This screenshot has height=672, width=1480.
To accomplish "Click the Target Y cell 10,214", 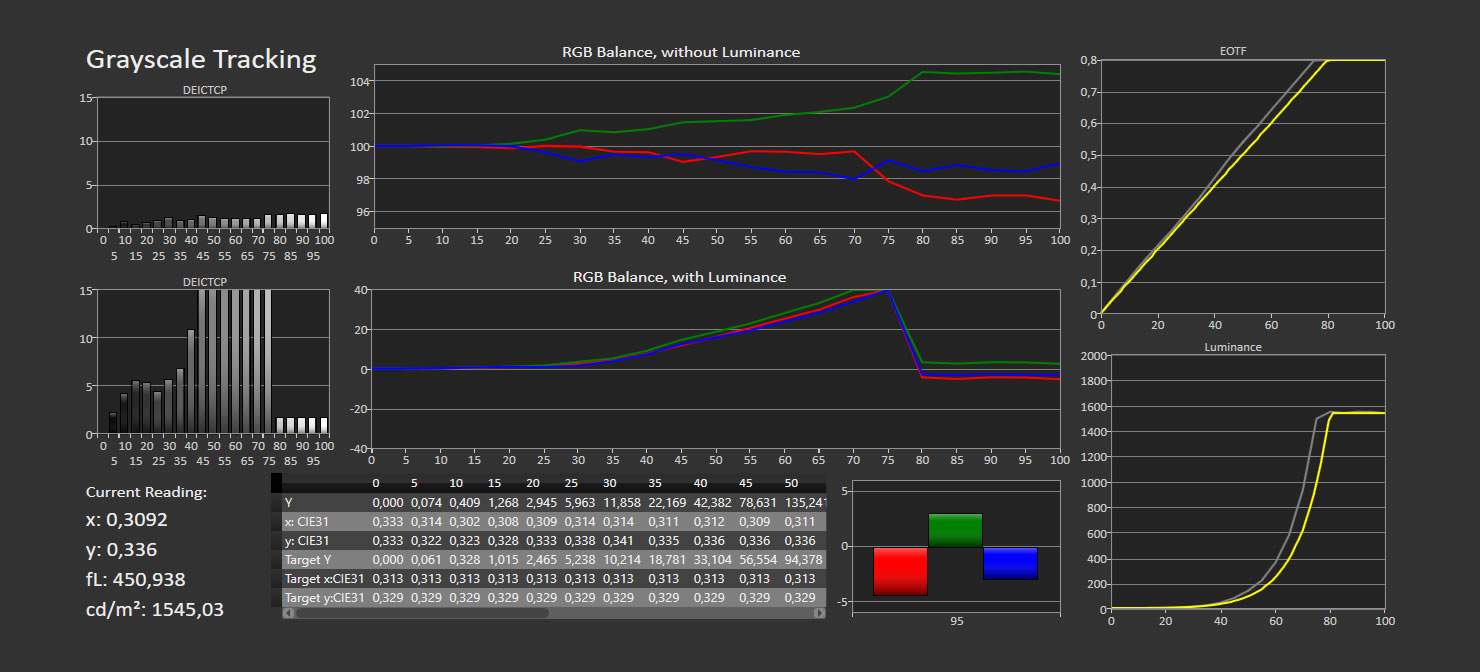I will tap(621, 559).
